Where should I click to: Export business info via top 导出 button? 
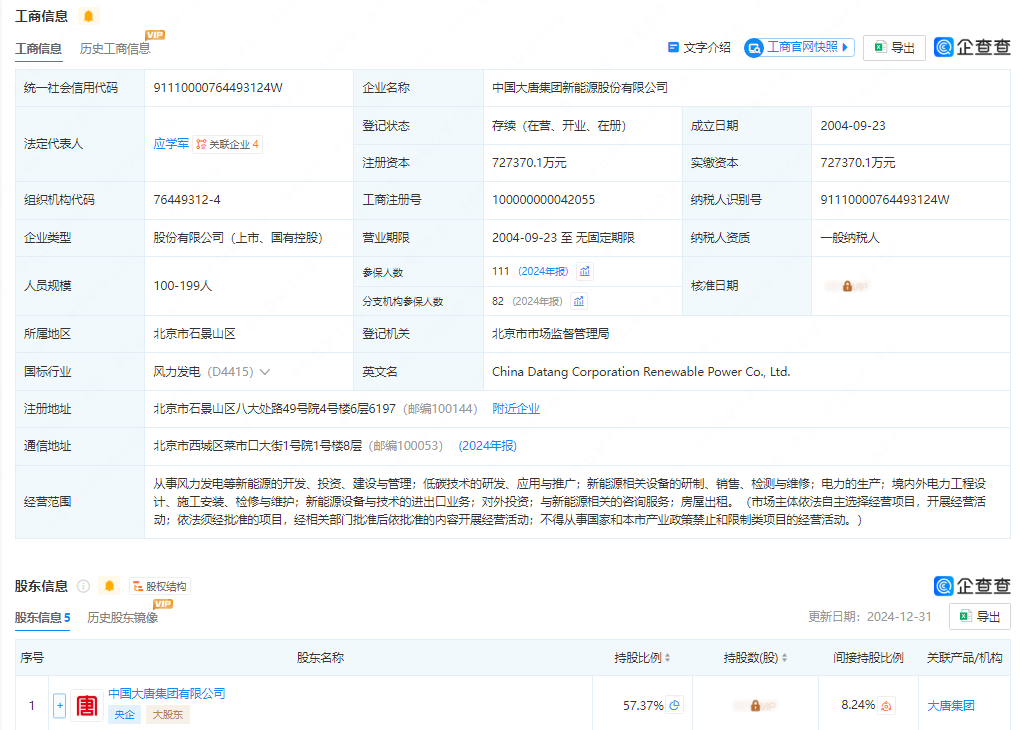[894, 47]
